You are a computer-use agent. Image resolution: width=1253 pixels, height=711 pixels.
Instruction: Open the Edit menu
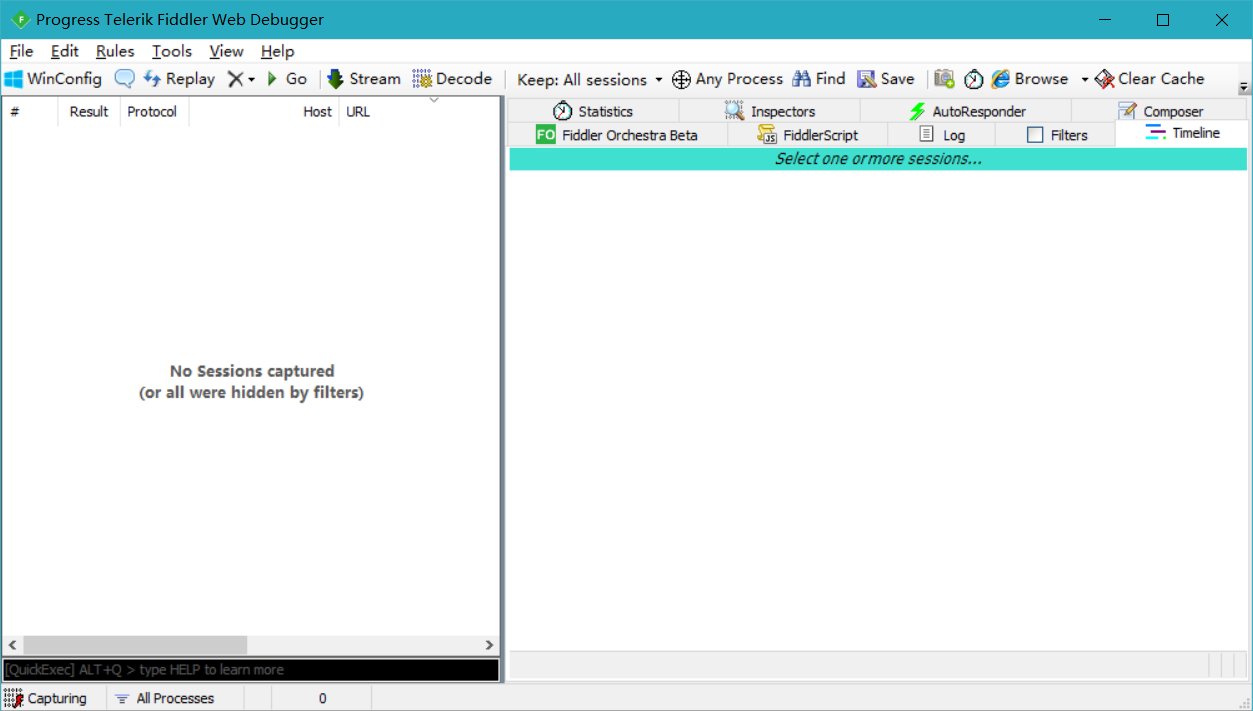click(65, 51)
